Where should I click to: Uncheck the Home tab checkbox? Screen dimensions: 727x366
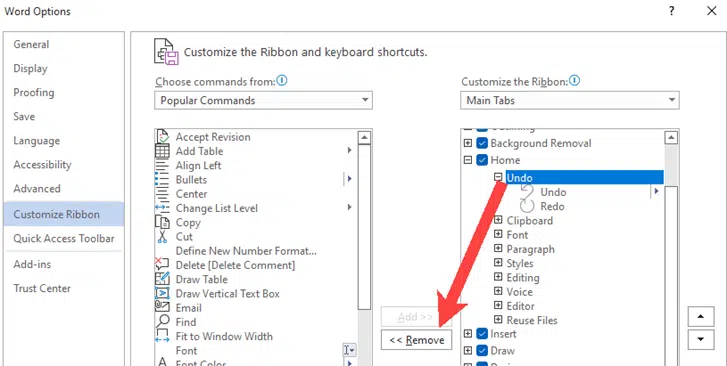[x=482, y=160]
